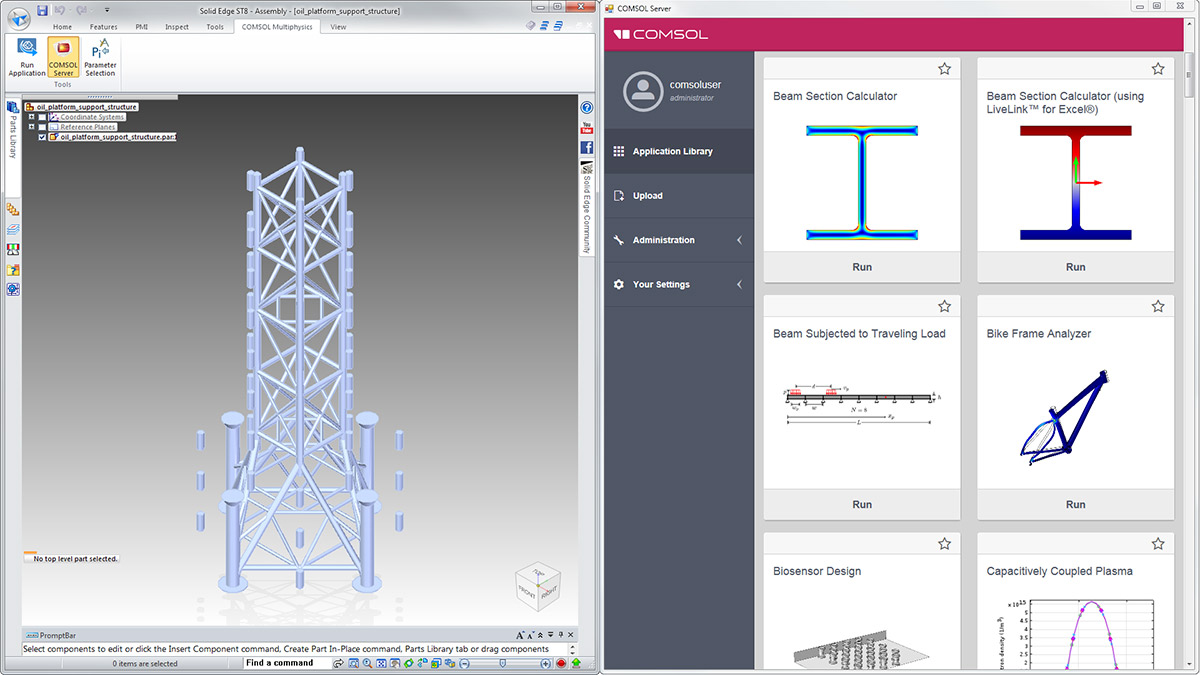The image size is (1200, 675).
Task: Favorite the Beam Section Calculator with star
Action: (944, 69)
